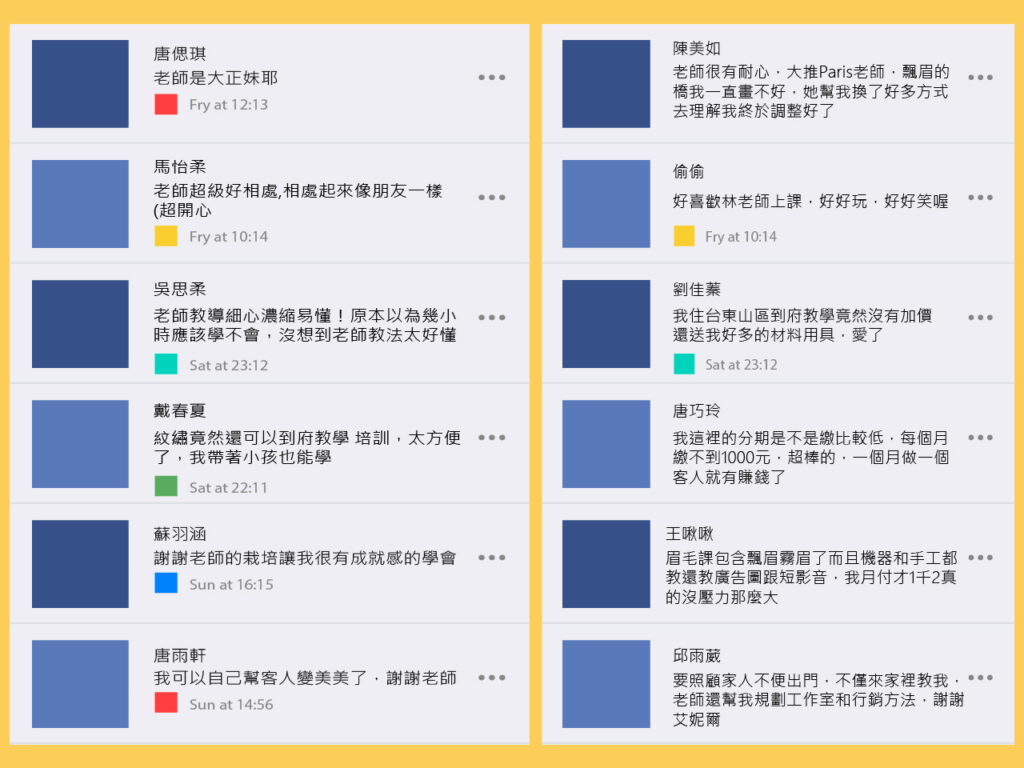Expand options for 蘇羽涵's comment

[491, 558]
